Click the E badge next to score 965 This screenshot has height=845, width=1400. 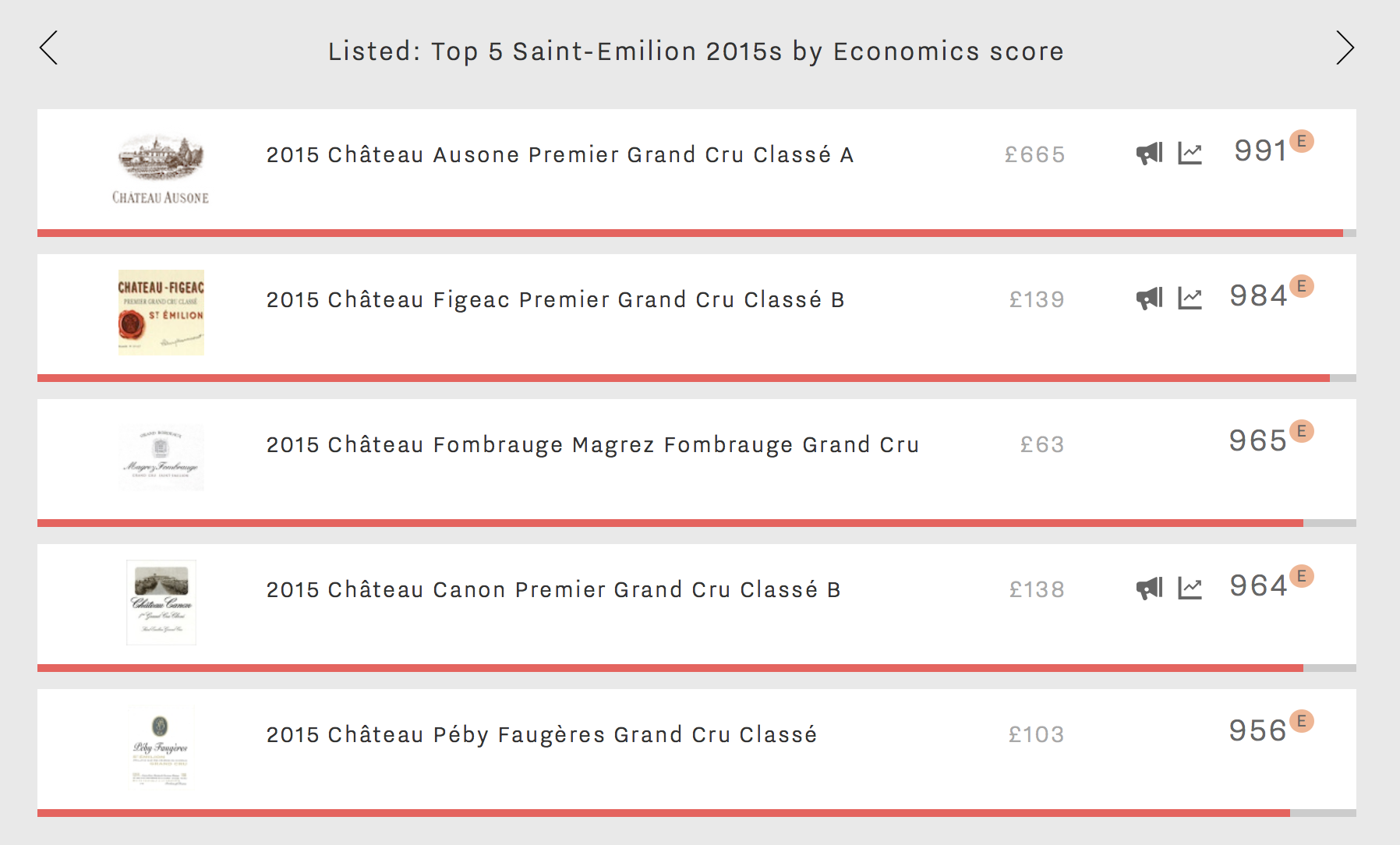pyautogui.click(x=1301, y=431)
